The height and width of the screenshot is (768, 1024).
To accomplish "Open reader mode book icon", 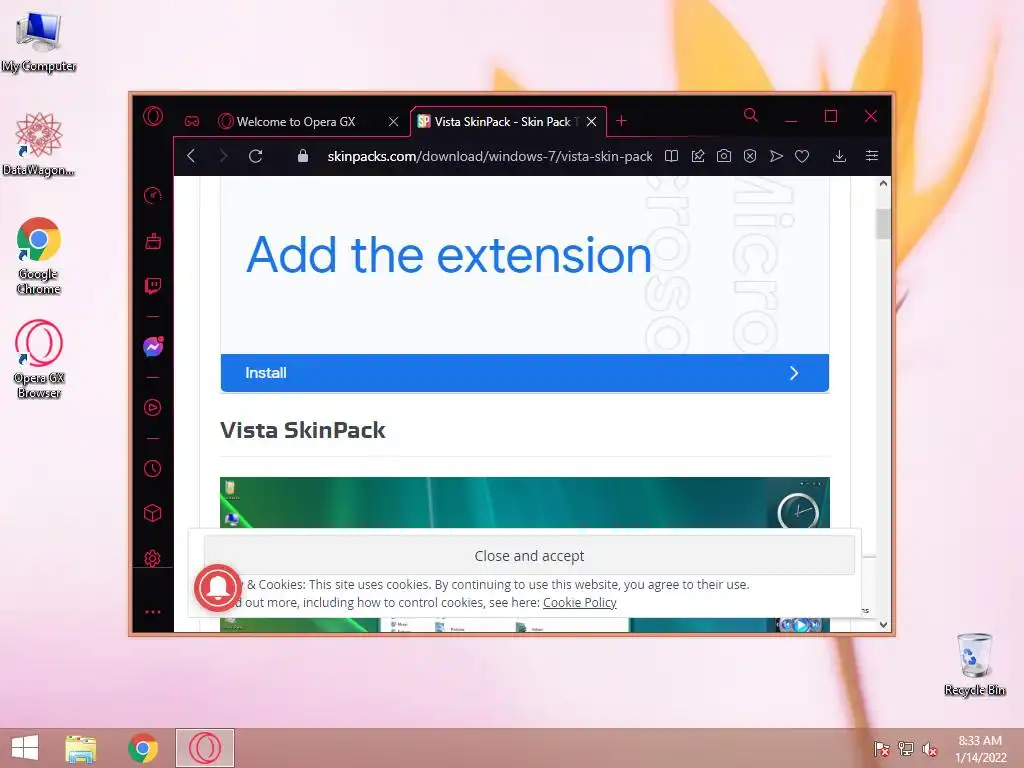I will click(671, 156).
